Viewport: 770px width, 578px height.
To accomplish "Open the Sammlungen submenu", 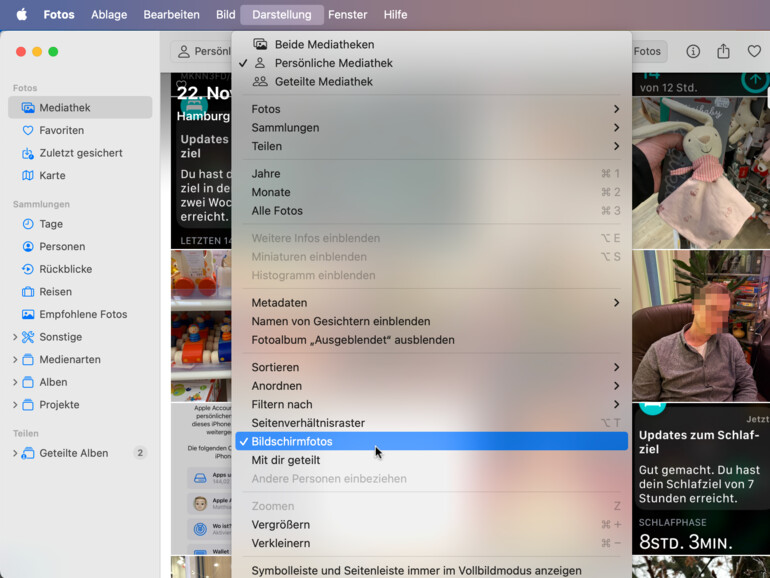I will (x=432, y=128).
